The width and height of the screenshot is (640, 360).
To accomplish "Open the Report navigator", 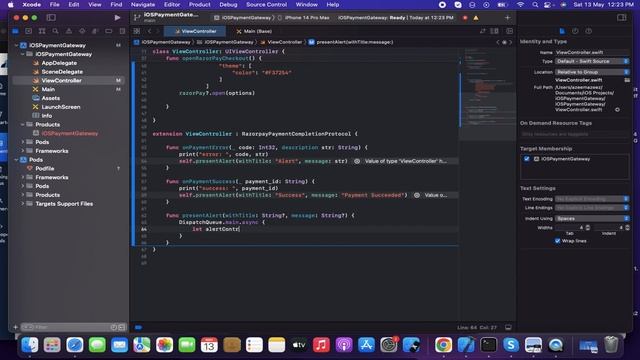I will point(122,31).
